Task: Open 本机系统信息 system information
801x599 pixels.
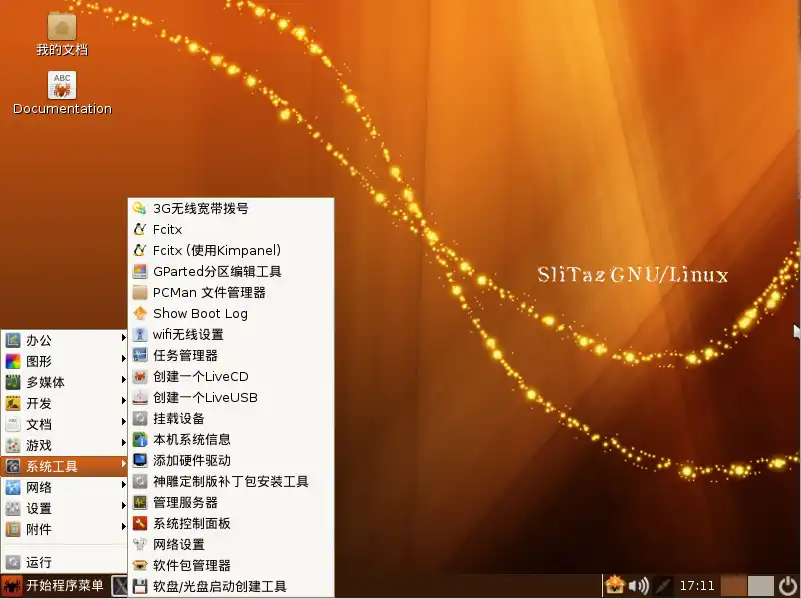Action: click(231, 439)
